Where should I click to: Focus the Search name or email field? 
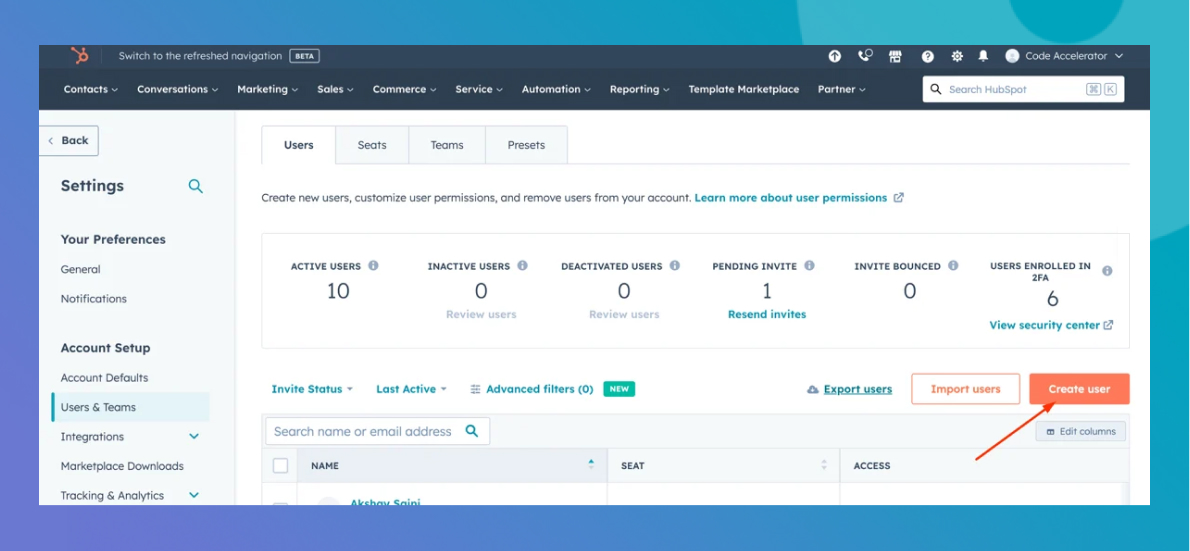[363, 432]
